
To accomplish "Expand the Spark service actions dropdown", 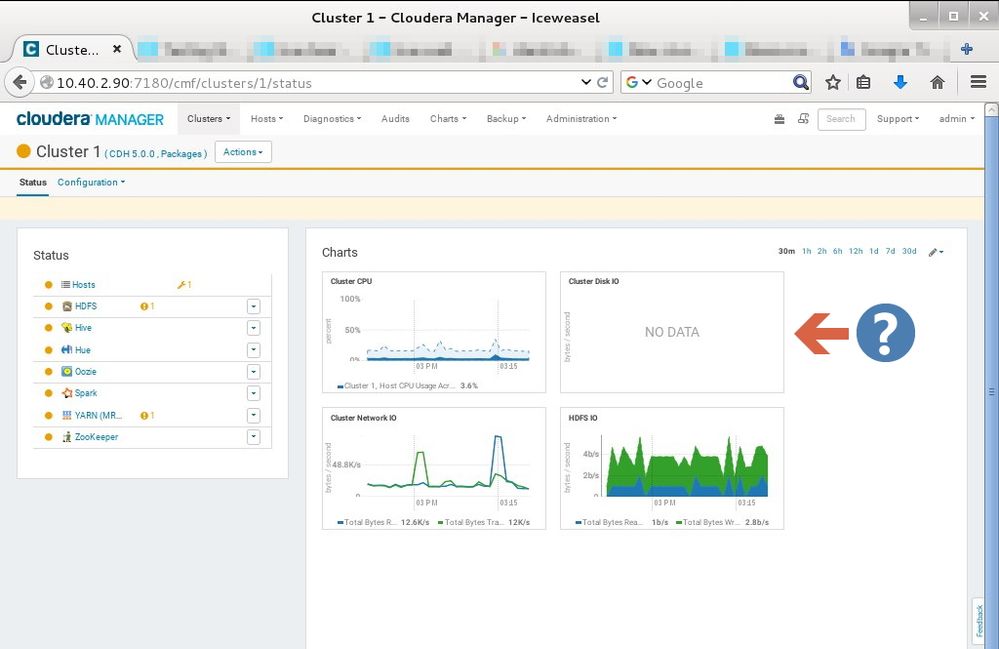I will pyautogui.click(x=253, y=393).
